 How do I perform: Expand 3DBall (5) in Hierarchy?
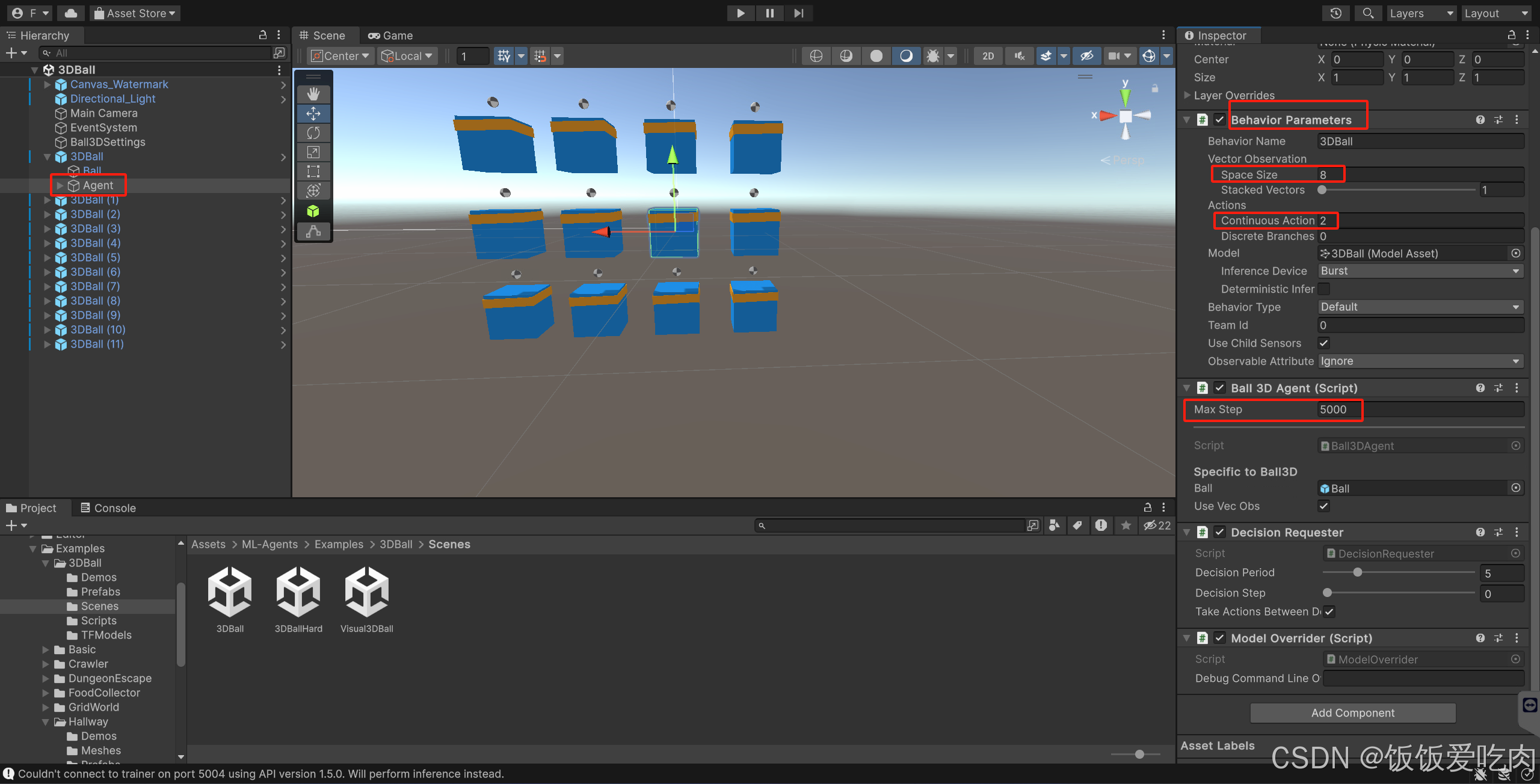(x=47, y=257)
